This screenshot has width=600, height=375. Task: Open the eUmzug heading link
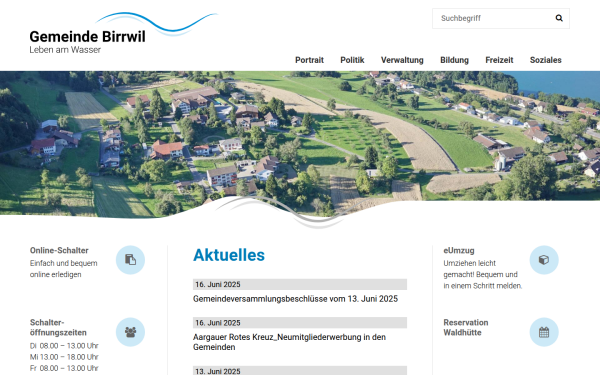[x=459, y=250]
